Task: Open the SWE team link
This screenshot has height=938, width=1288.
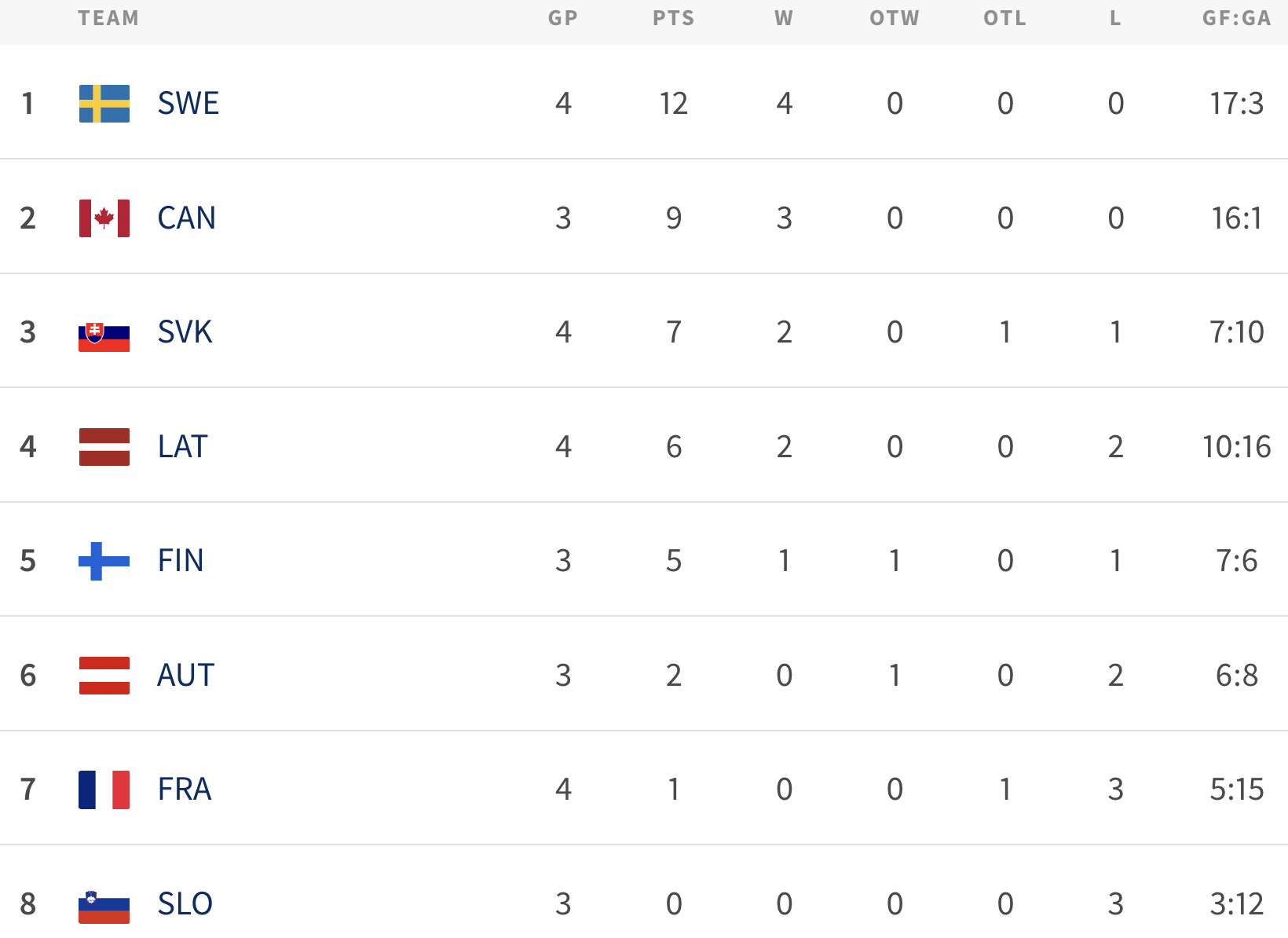Action: [x=188, y=104]
